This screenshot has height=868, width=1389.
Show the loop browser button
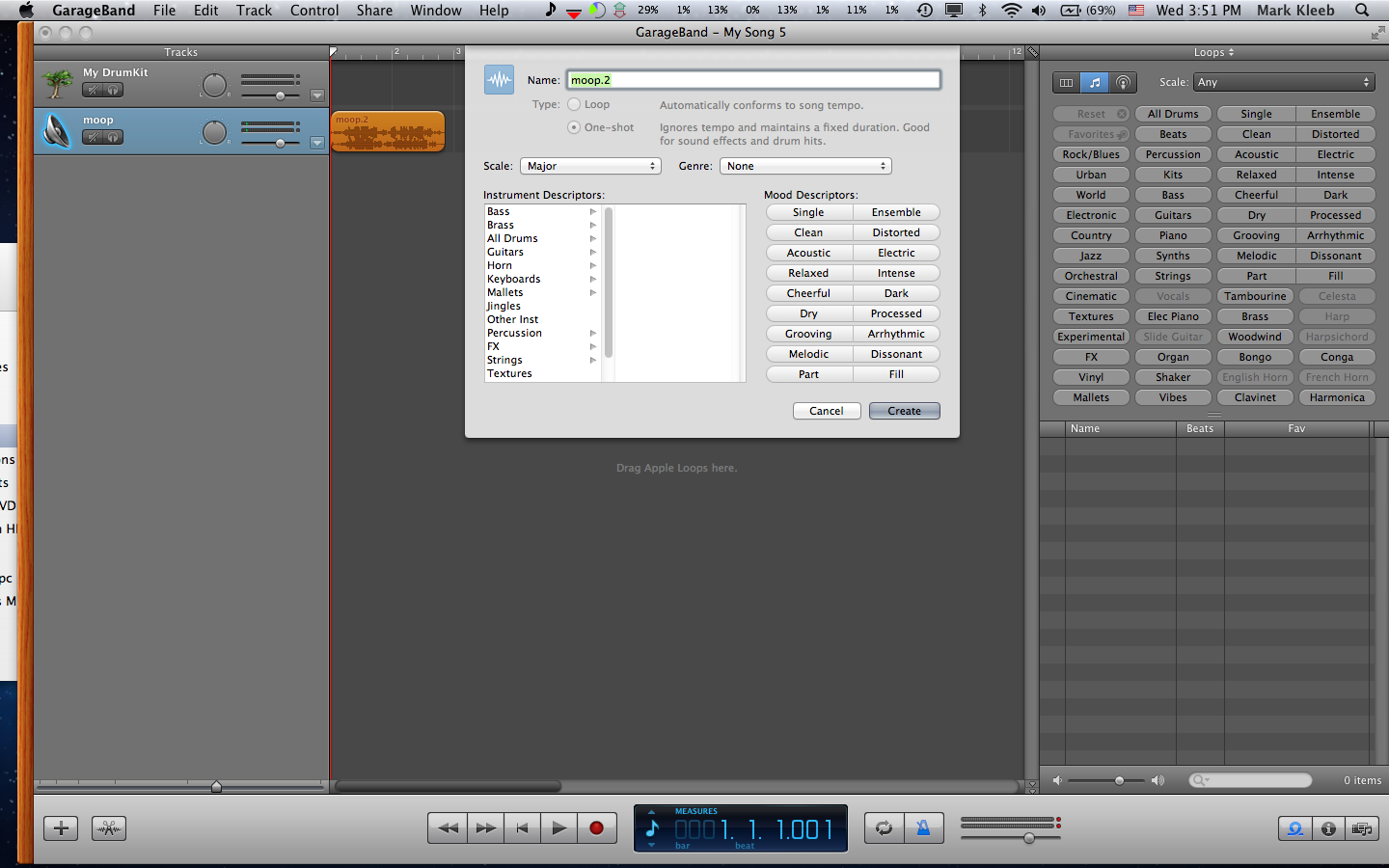pyautogui.click(x=1294, y=828)
